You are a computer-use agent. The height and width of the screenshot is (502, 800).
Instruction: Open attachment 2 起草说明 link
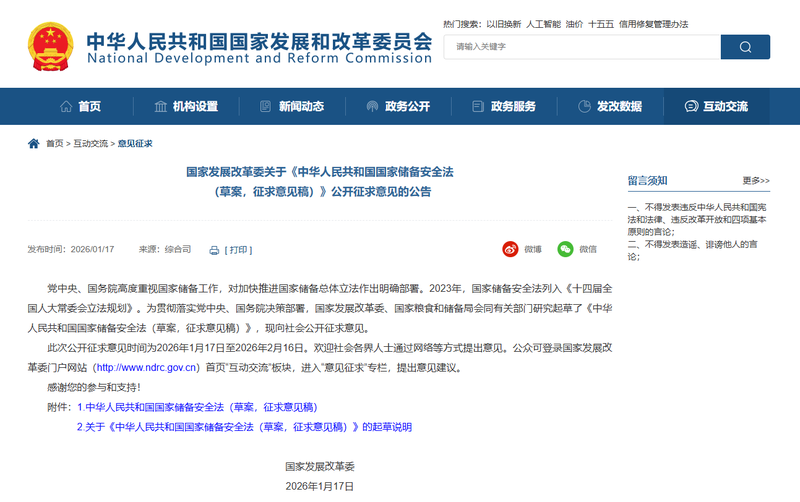pyautogui.click(x=244, y=427)
